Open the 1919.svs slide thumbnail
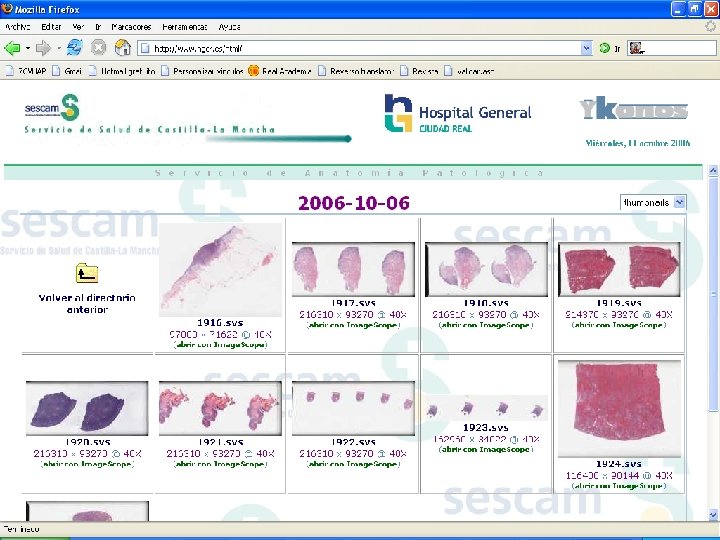 [619, 270]
